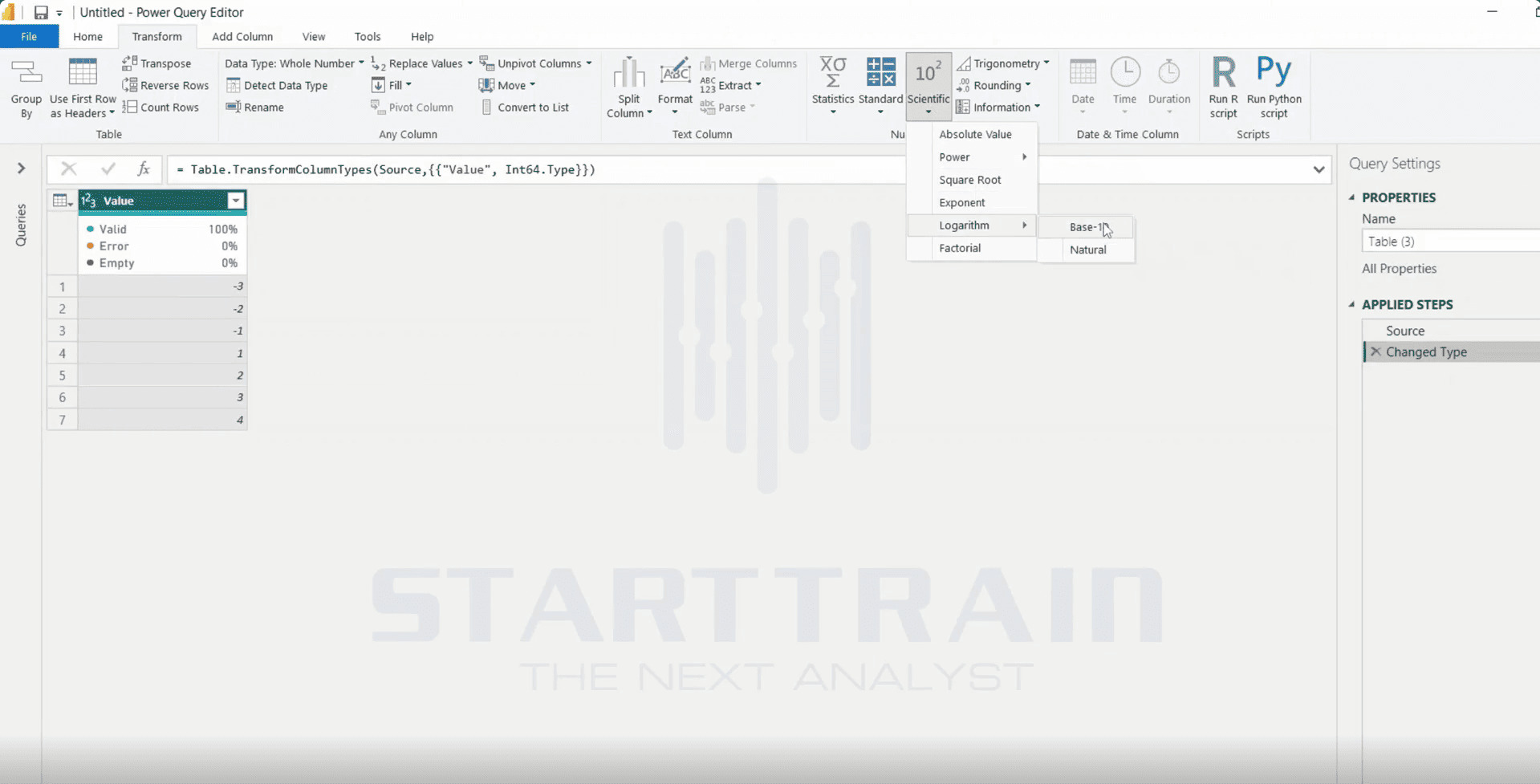Open the Format text tool
This screenshot has height=784, width=1540.
click(675, 87)
